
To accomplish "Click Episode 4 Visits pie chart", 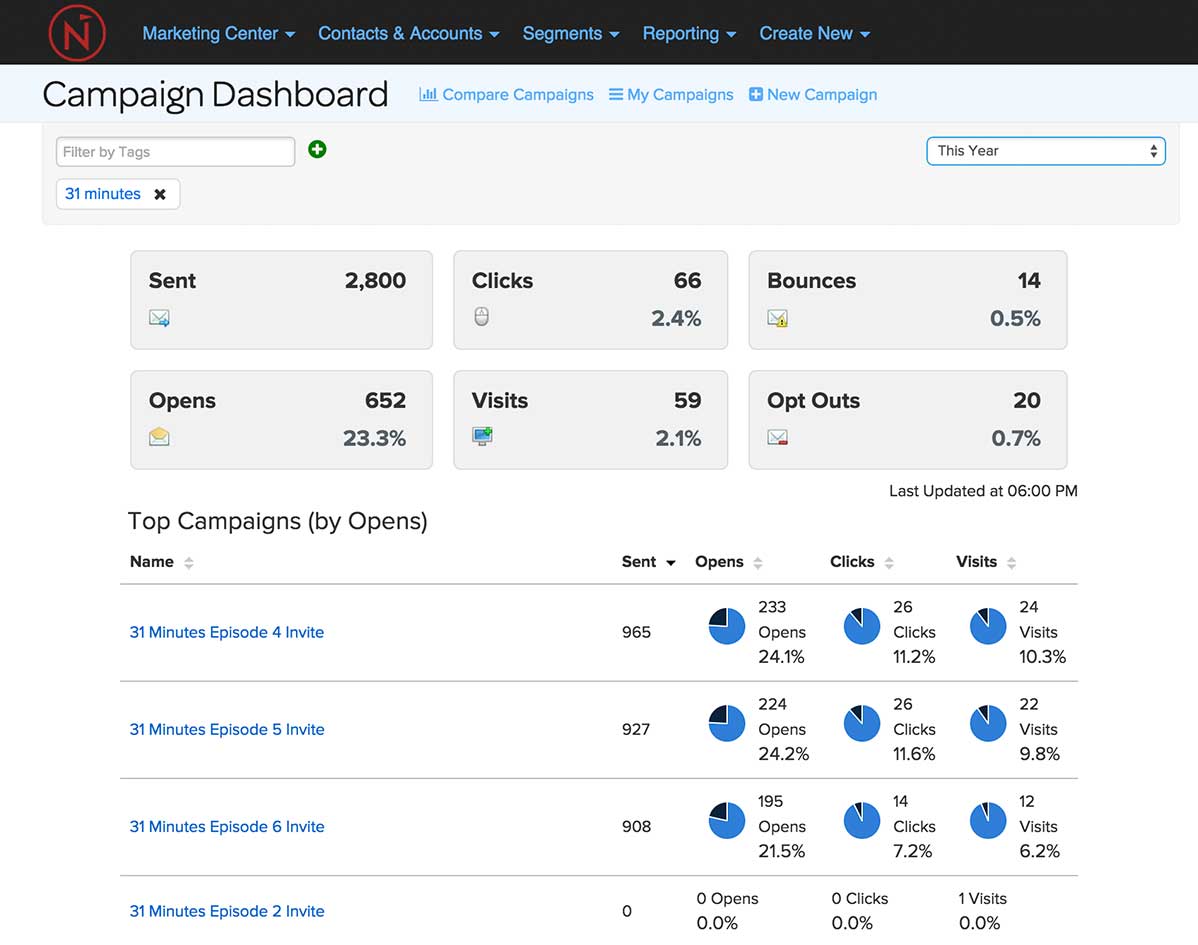I will coord(988,626).
